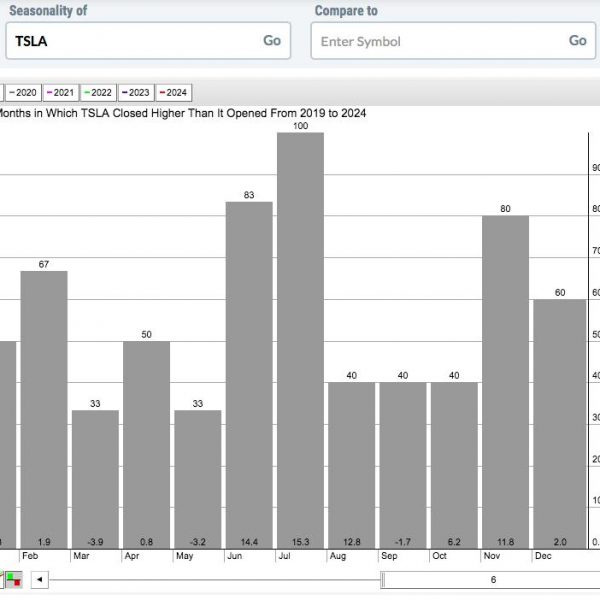Click the left arrow of years slider
Image resolution: width=600 pixels, height=600 pixels.
pos(39,579)
